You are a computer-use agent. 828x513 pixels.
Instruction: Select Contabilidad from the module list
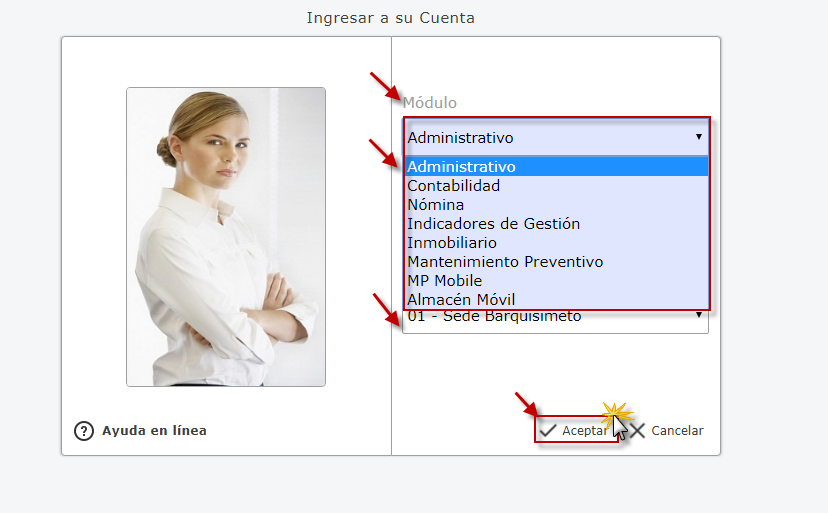(556, 185)
